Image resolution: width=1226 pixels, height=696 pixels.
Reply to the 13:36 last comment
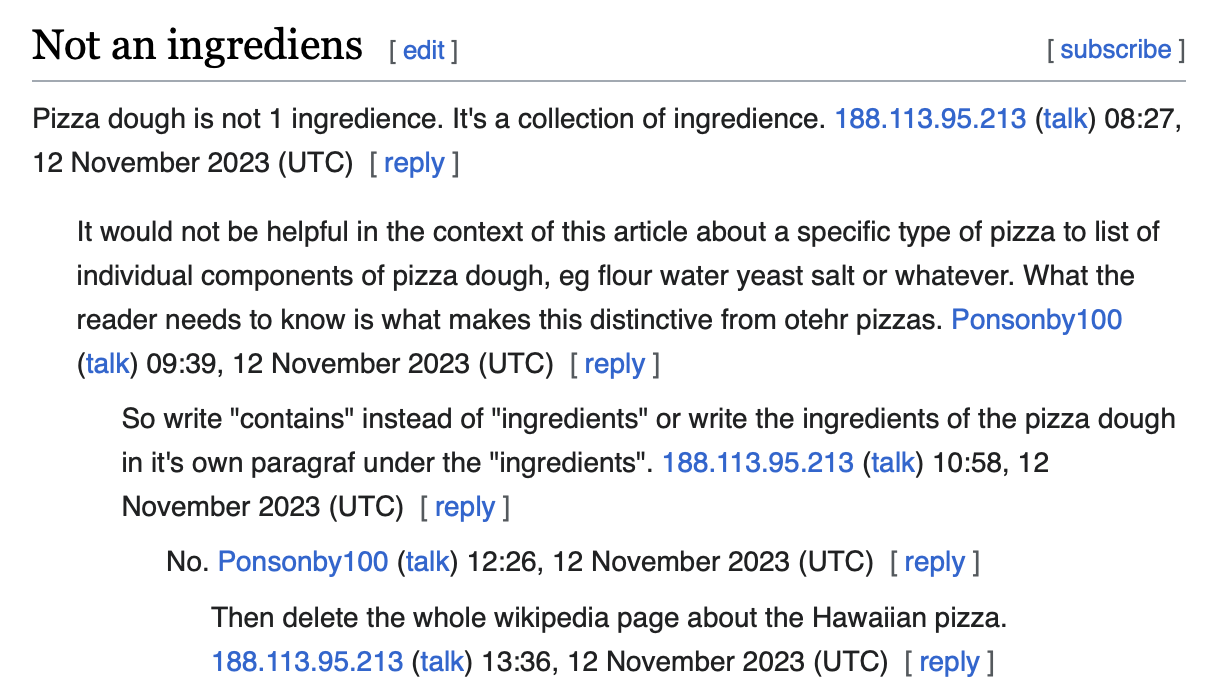coord(949,661)
